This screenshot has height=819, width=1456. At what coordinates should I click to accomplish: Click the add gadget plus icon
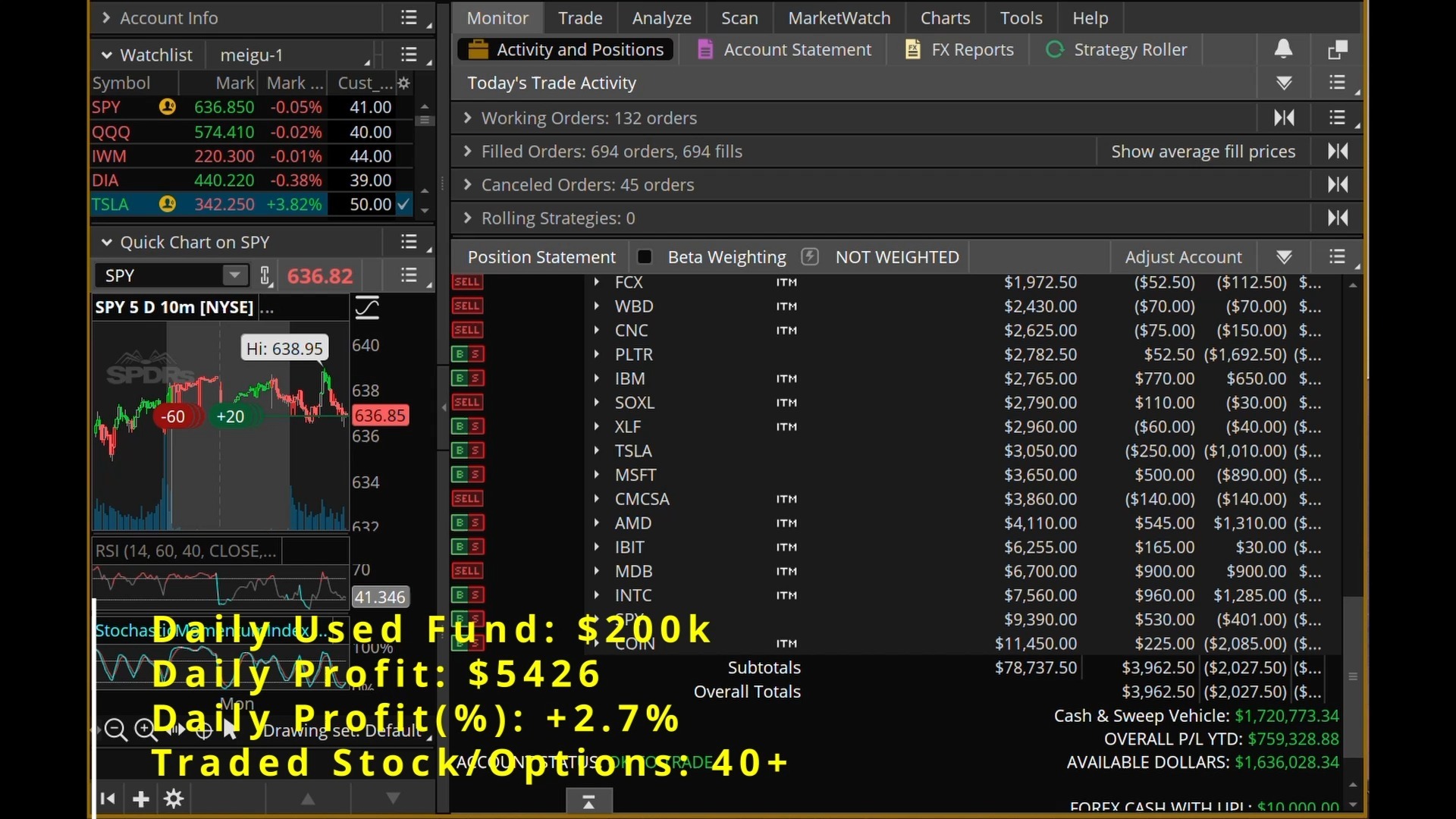coord(140,799)
